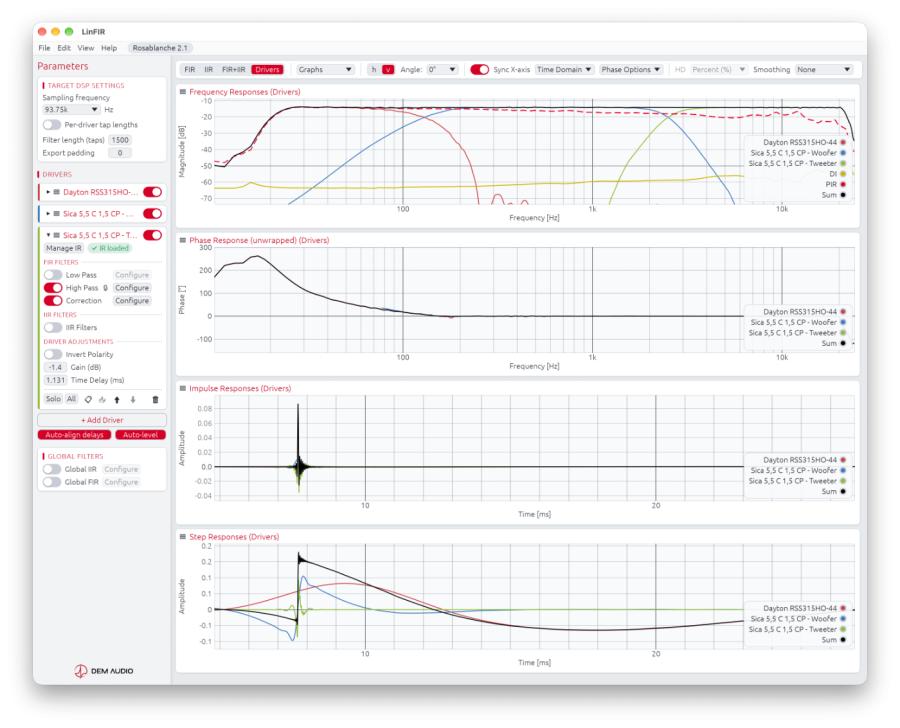This screenshot has width=900, height=728.
Task: Open the Sampling frequency 93.75k dropdown
Action: pos(71,110)
